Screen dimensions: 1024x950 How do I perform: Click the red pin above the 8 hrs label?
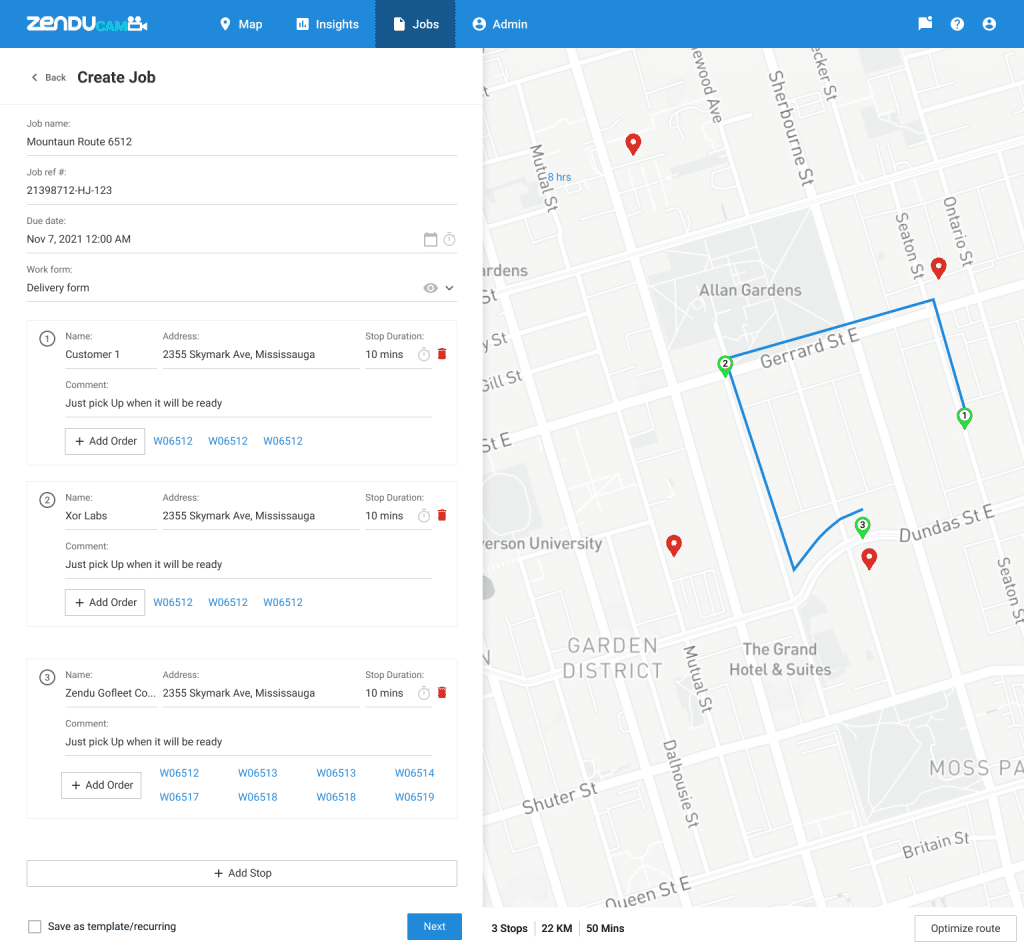click(x=633, y=144)
